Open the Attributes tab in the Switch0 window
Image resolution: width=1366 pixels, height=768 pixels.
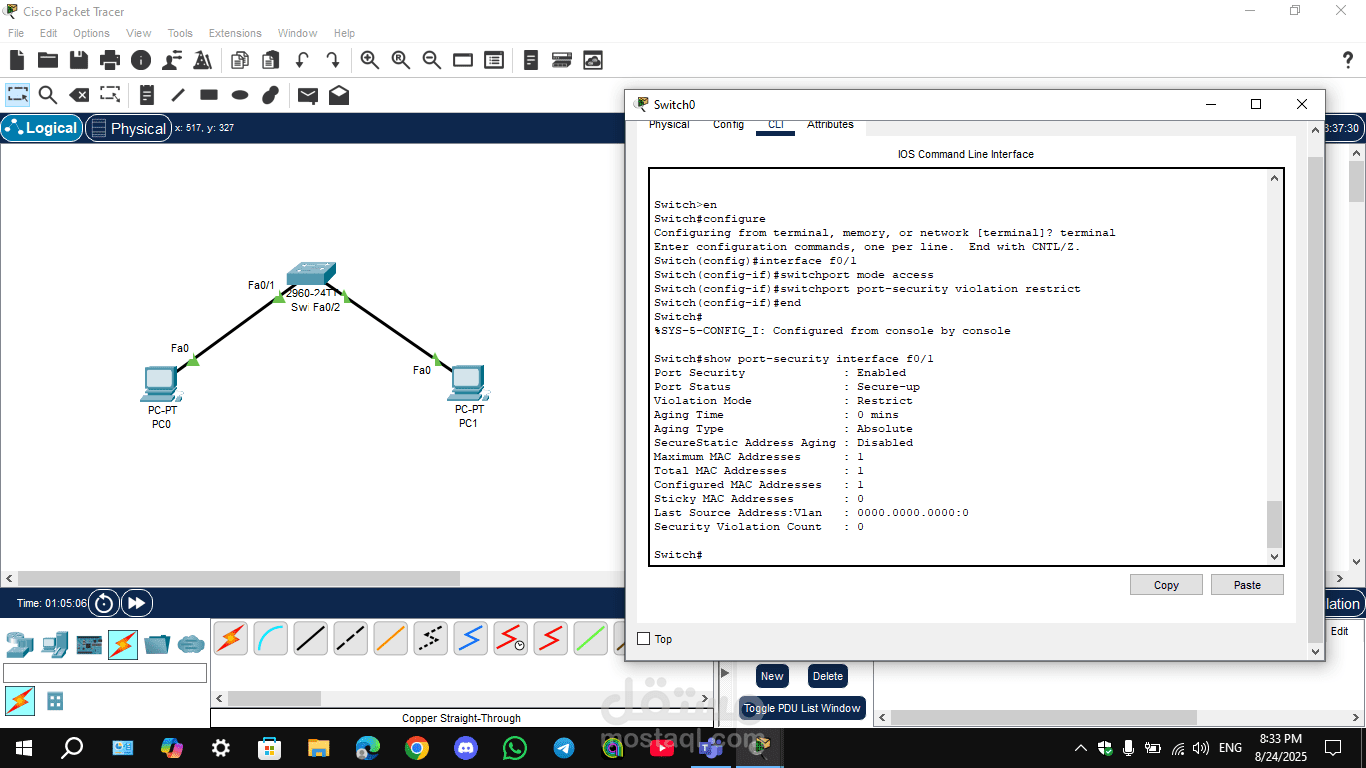click(x=830, y=125)
